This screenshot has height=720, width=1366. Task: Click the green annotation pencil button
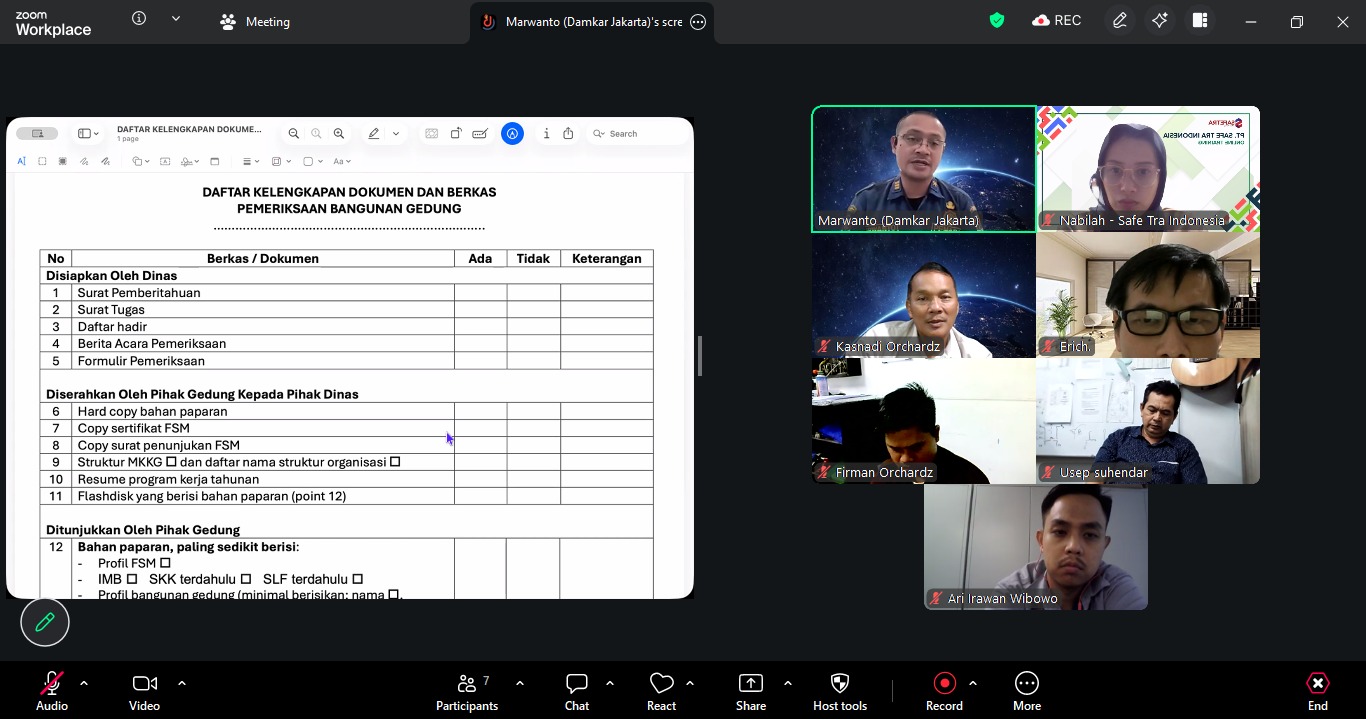click(x=45, y=622)
